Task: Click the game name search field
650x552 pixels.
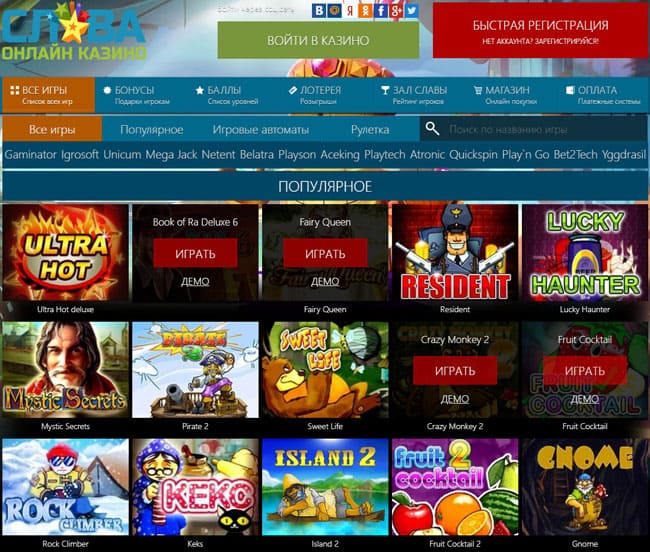Action: point(545,130)
